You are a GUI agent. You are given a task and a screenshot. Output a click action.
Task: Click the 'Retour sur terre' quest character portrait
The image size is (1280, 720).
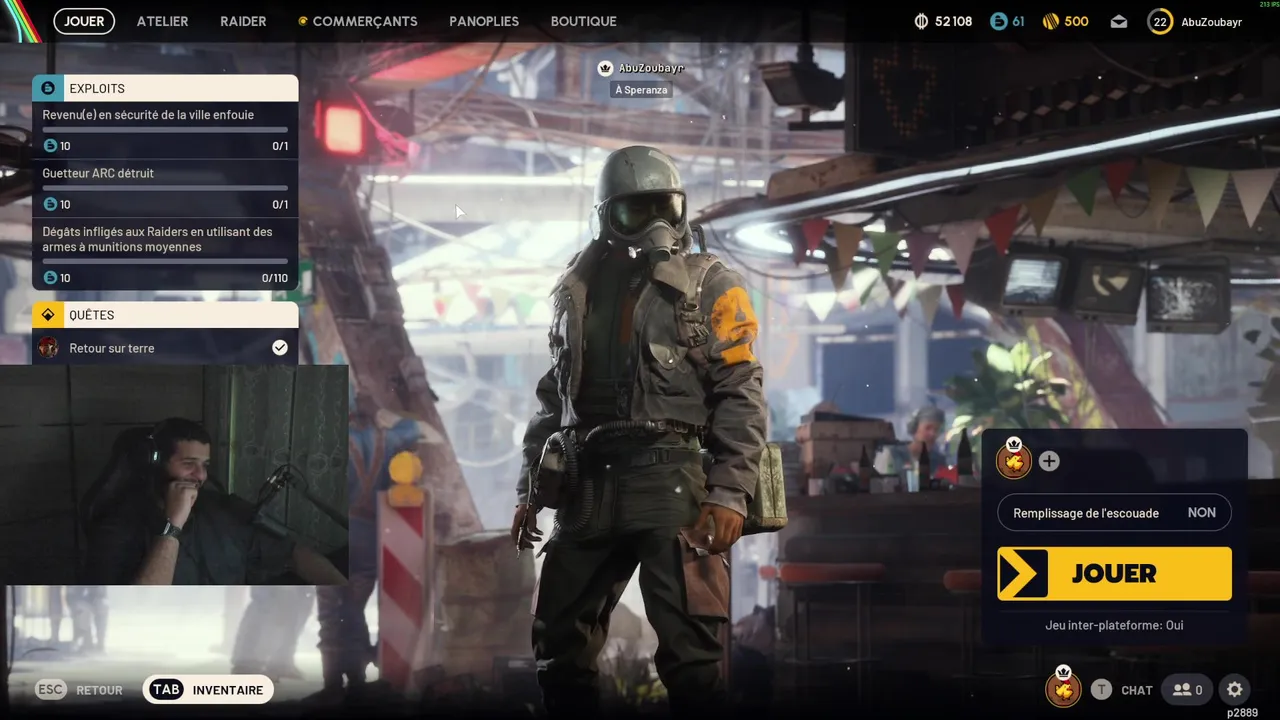click(x=48, y=347)
